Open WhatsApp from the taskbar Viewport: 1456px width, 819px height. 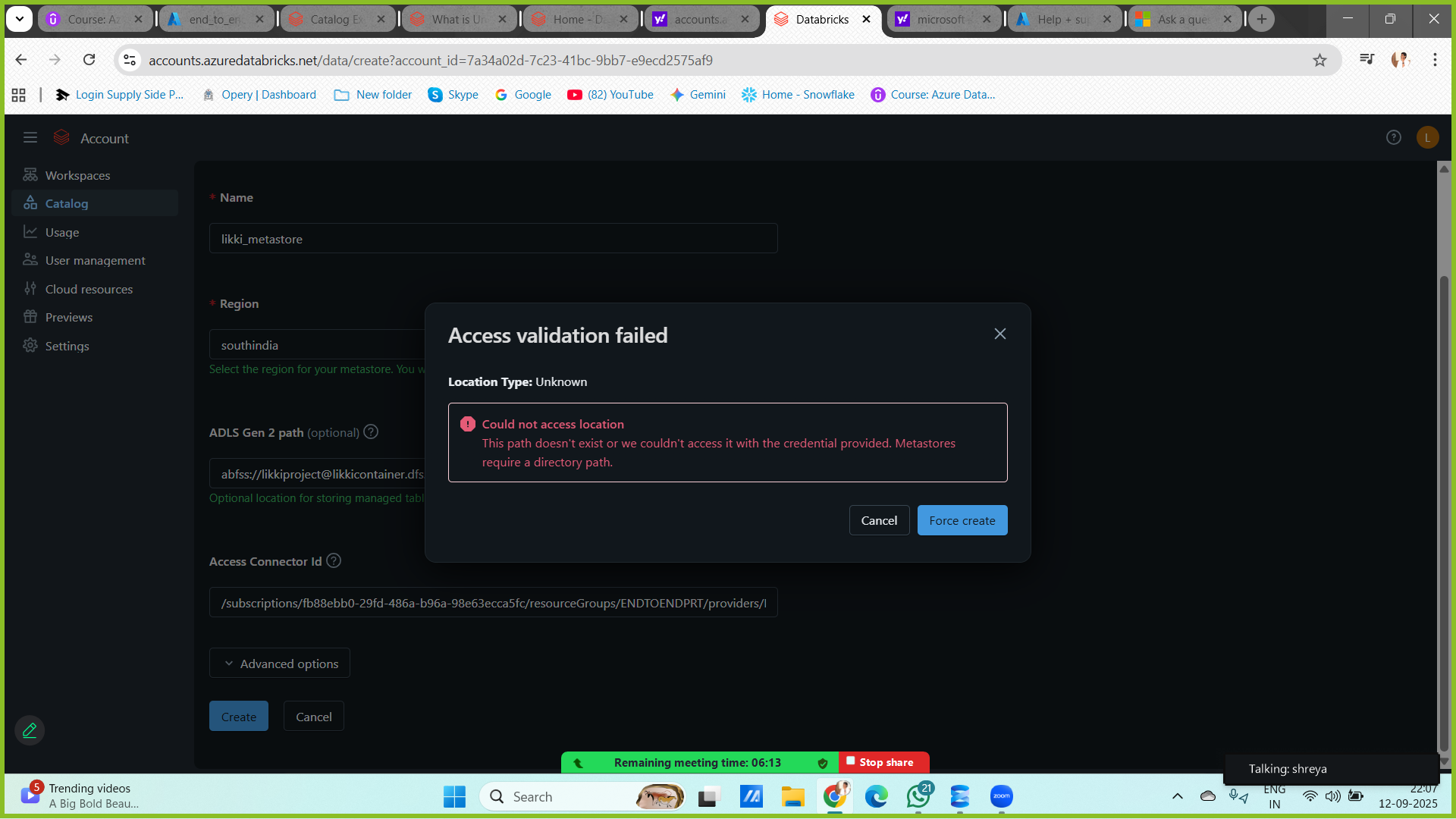(x=918, y=796)
